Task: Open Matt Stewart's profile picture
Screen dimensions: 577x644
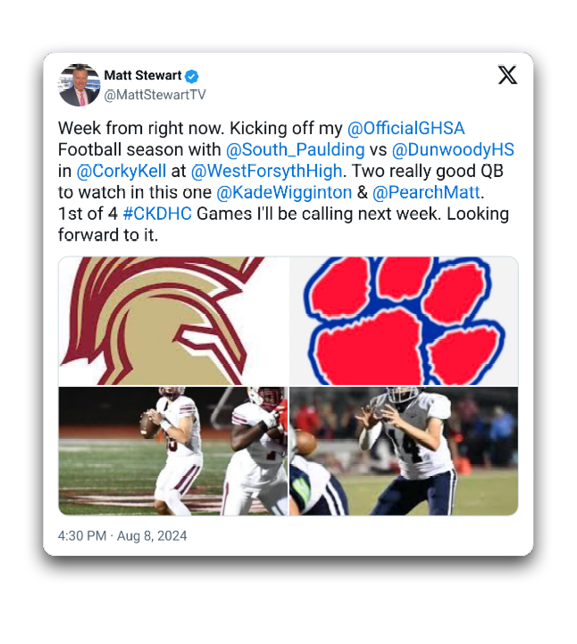Action: click(79, 85)
